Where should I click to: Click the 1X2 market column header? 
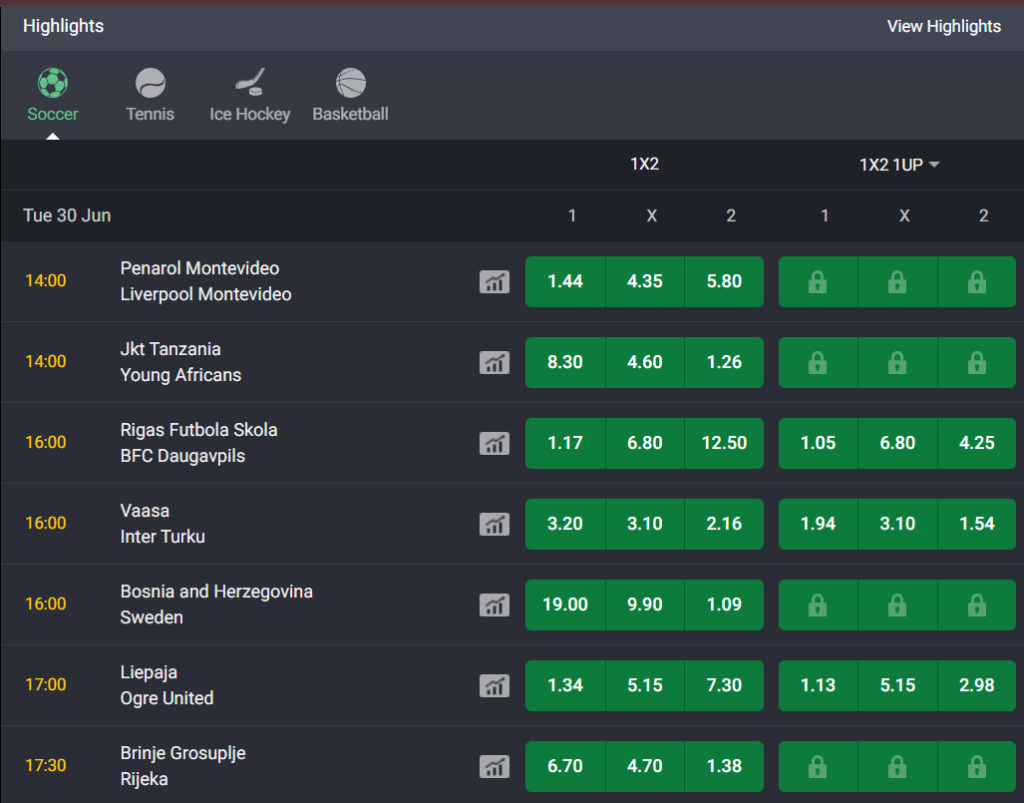point(645,164)
